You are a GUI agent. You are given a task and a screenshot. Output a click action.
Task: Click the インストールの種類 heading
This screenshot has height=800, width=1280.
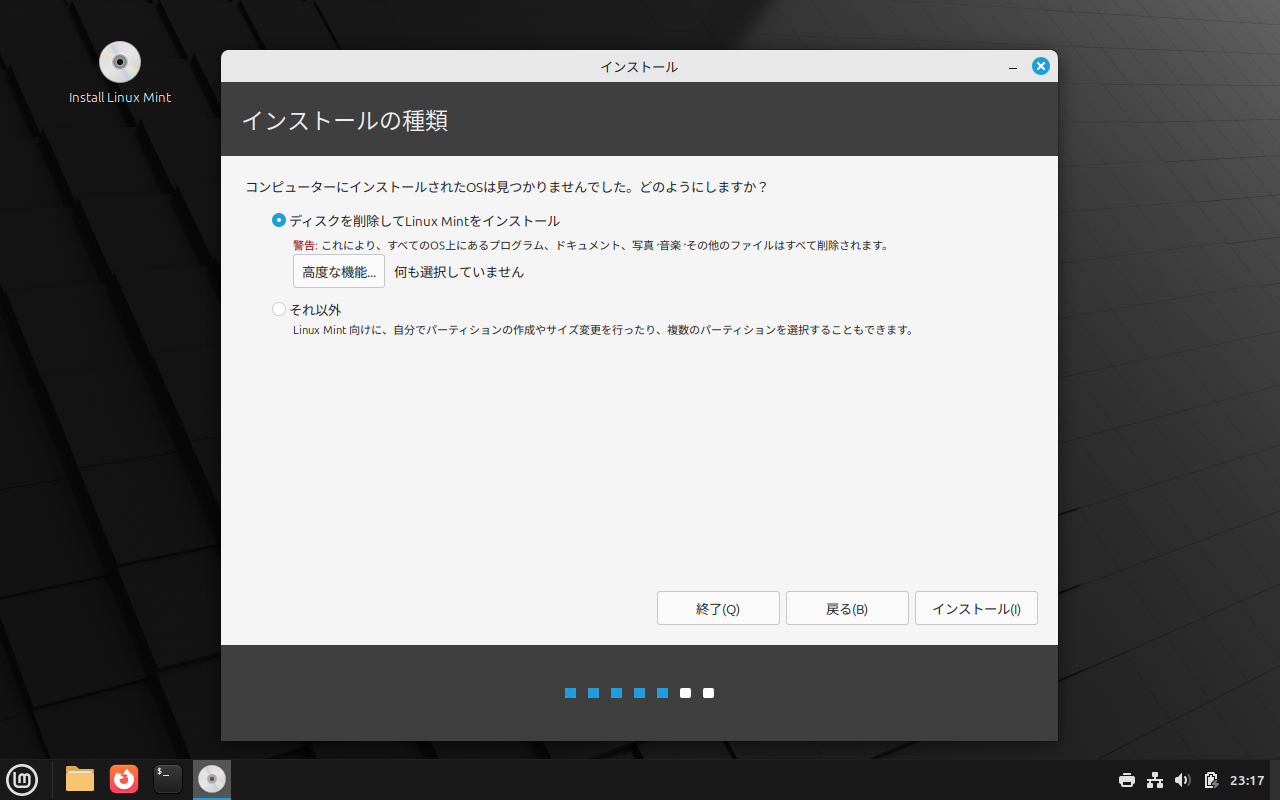[345, 121]
